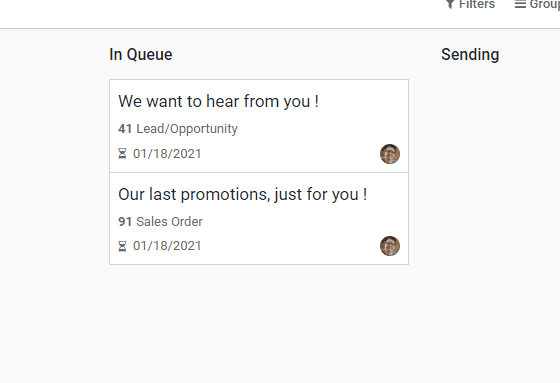Click the avatar on 'hear from you' card
The width and height of the screenshot is (560, 383).
[x=390, y=154]
